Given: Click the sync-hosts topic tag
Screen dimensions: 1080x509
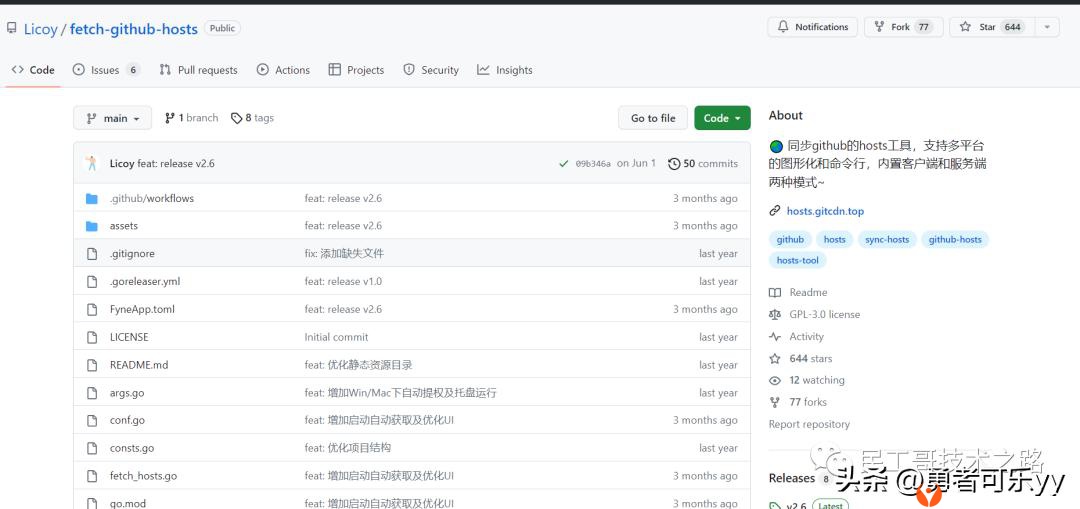Looking at the screenshot, I should point(887,240).
